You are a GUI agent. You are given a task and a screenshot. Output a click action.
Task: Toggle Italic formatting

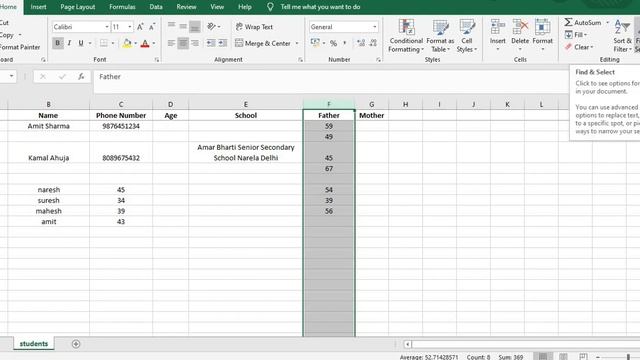pos(69,43)
